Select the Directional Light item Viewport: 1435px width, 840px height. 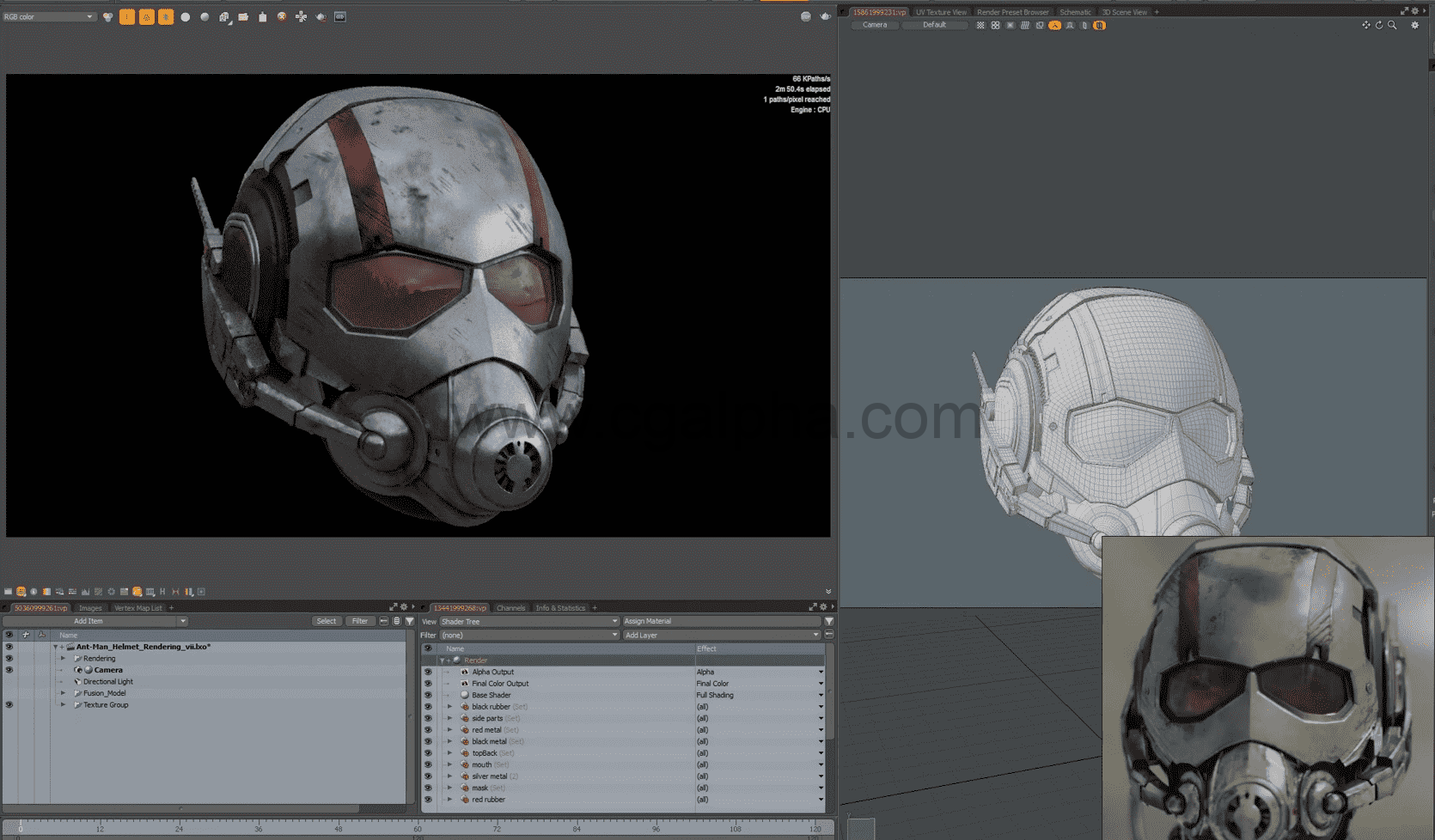pos(108,682)
